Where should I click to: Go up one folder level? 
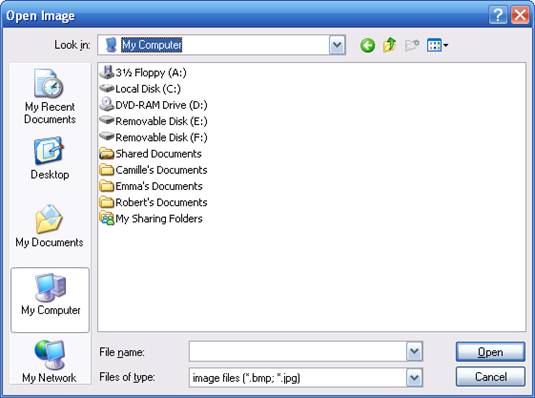(x=390, y=45)
